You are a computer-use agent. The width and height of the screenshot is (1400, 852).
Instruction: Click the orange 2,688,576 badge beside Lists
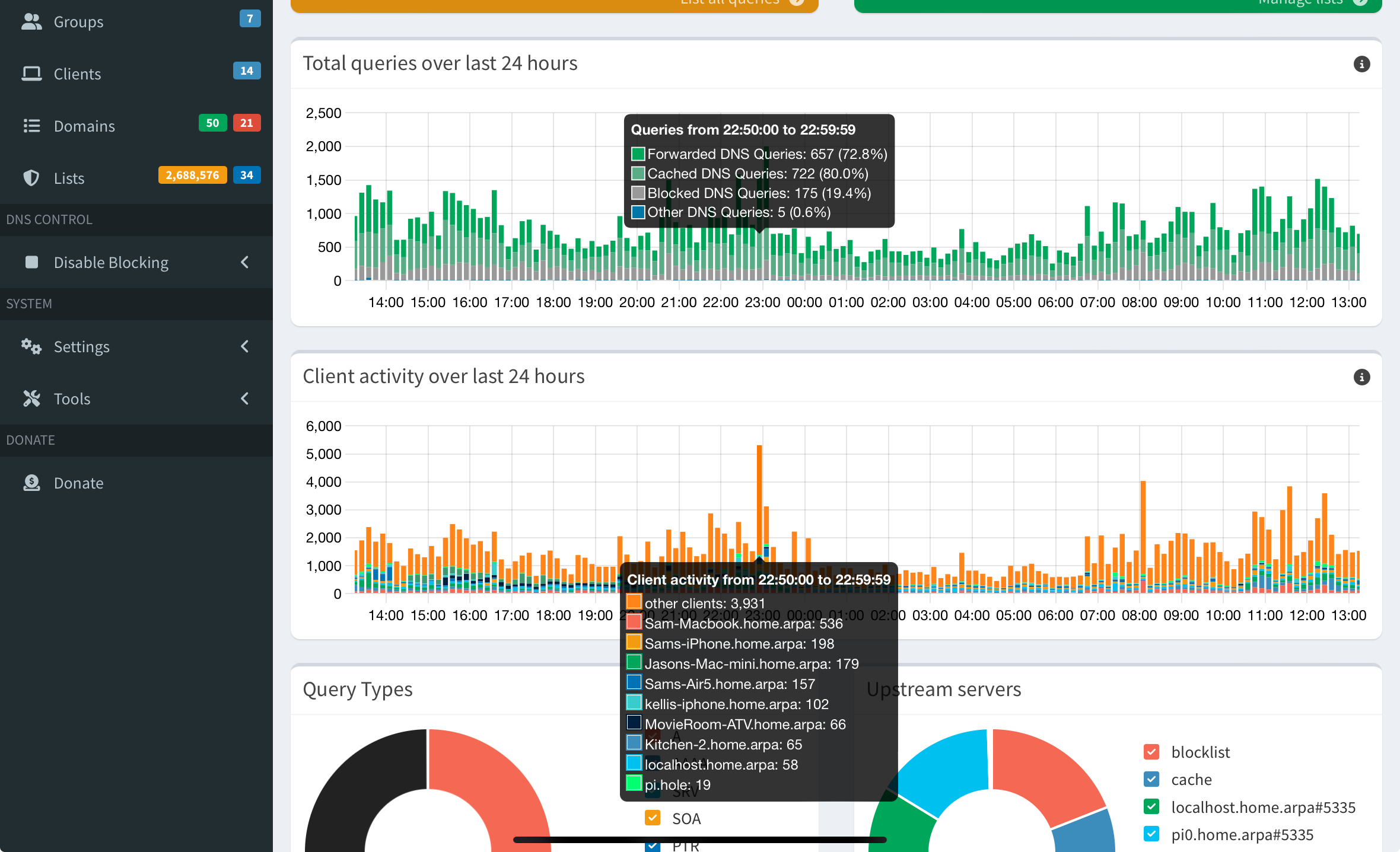pos(192,175)
